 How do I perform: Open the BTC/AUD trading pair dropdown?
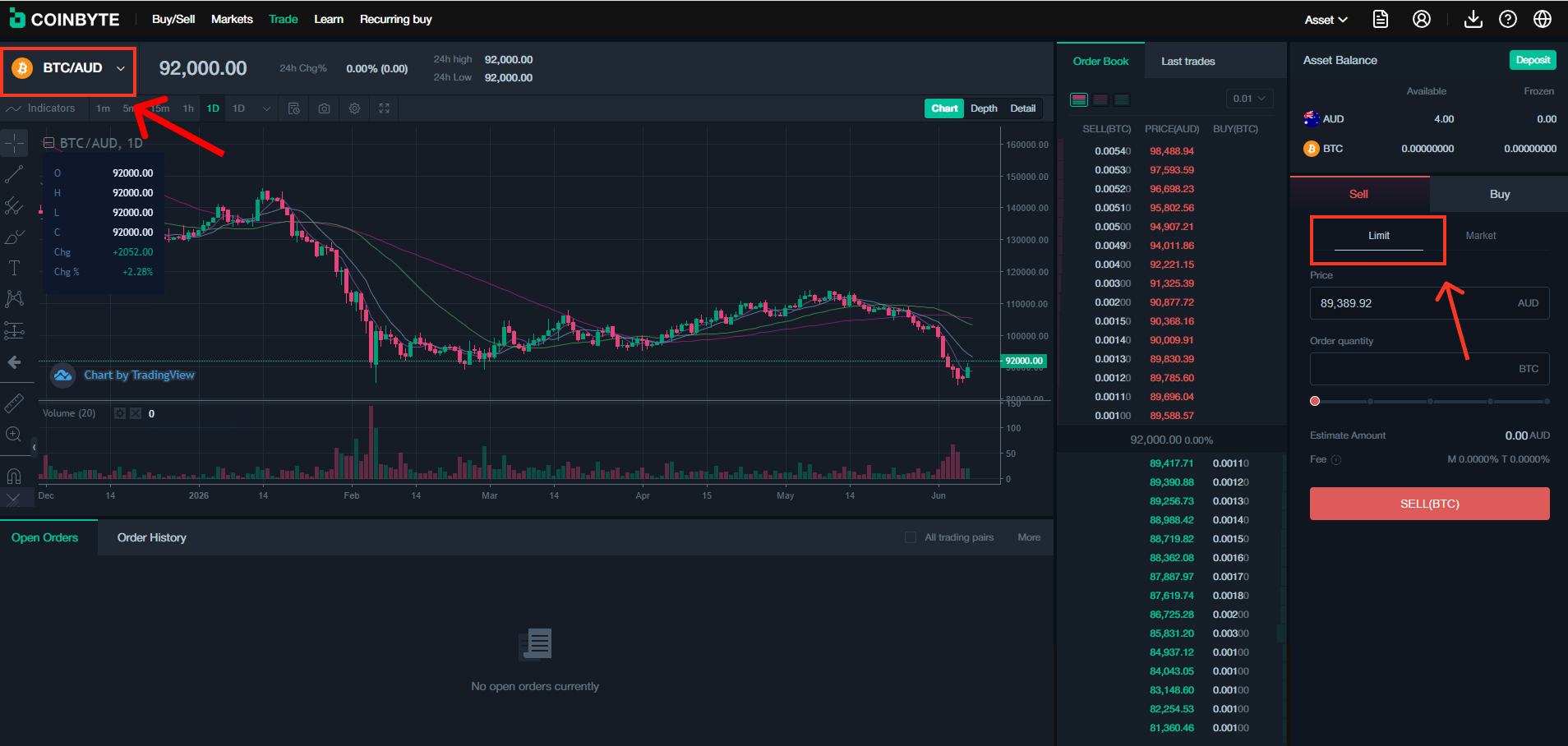[x=69, y=68]
